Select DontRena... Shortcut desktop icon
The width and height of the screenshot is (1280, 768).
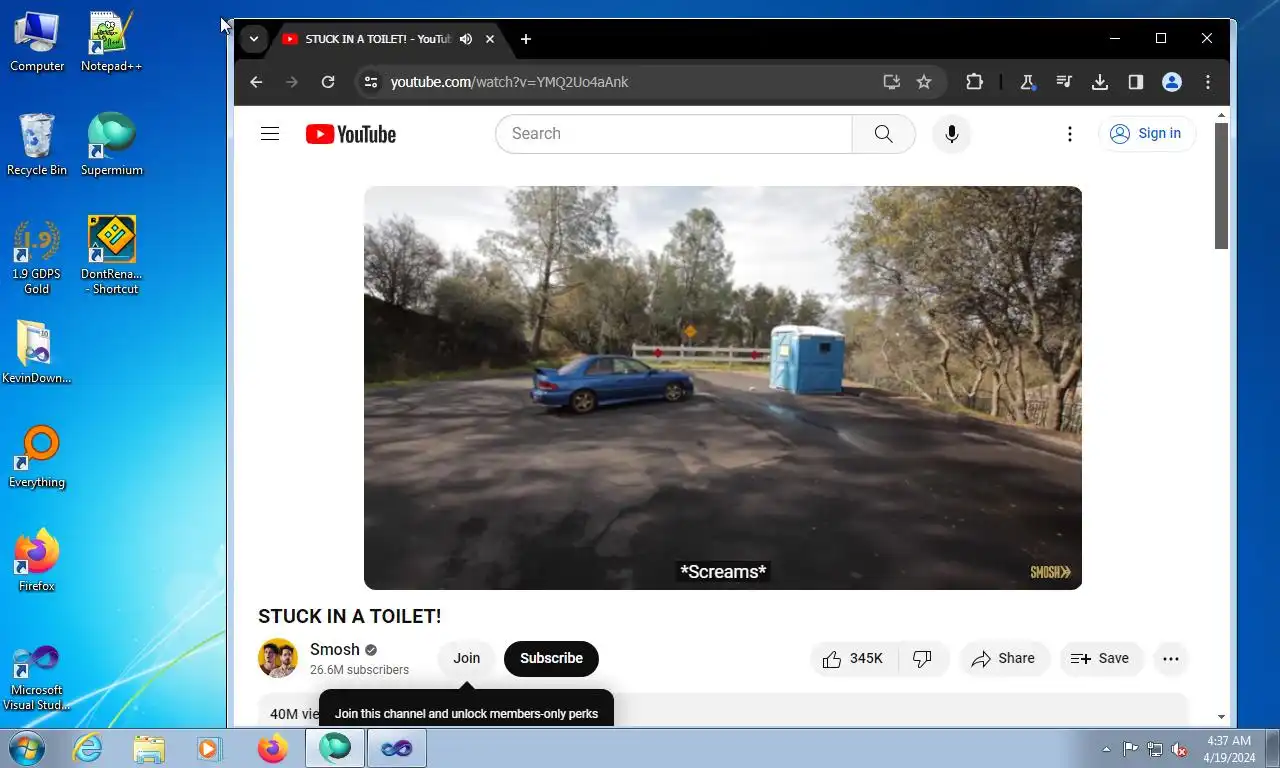(111, 257)
